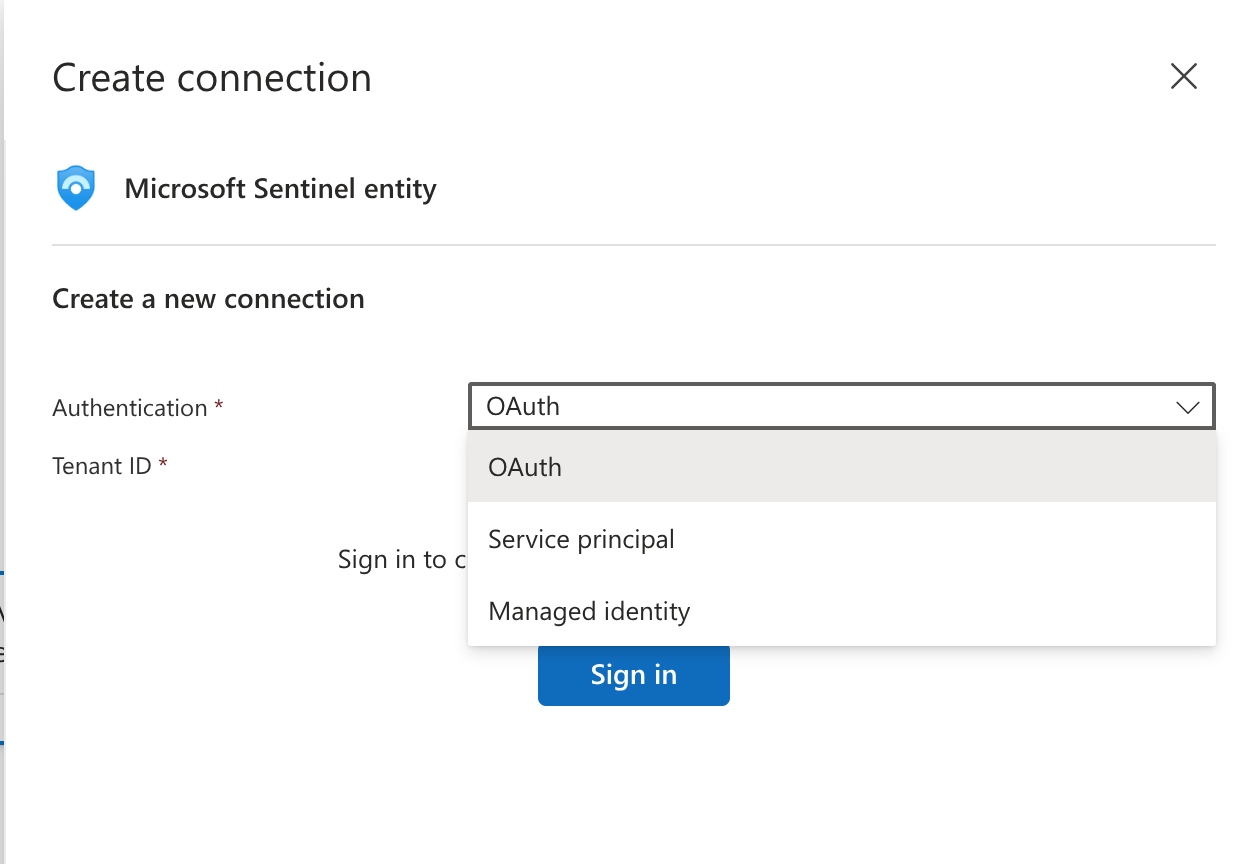This screenshot has width=1260, height=864.
Task: Close the Create connection panel
Action: [1183, 77]
